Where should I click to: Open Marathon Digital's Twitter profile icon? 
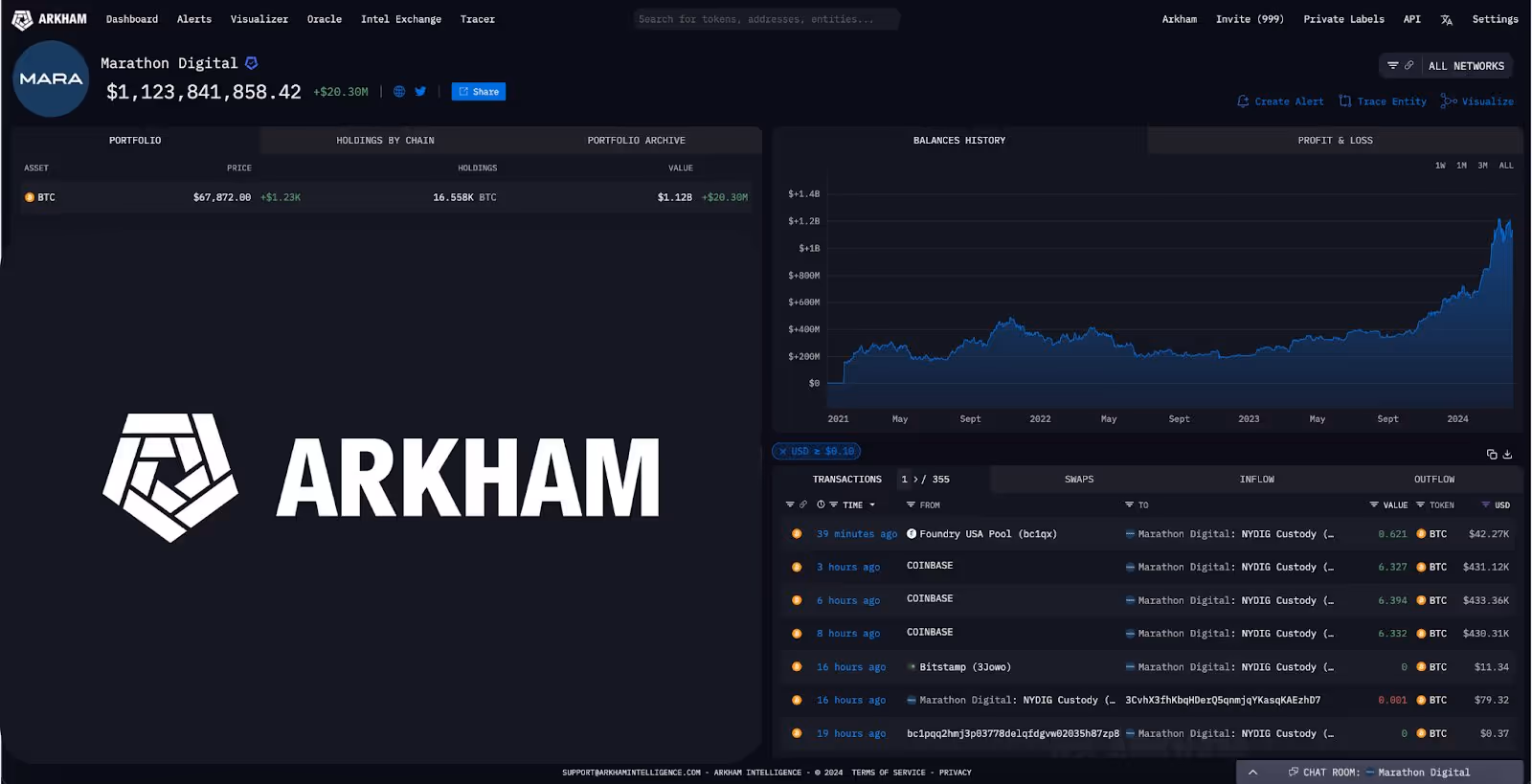[x=420, y=92]
